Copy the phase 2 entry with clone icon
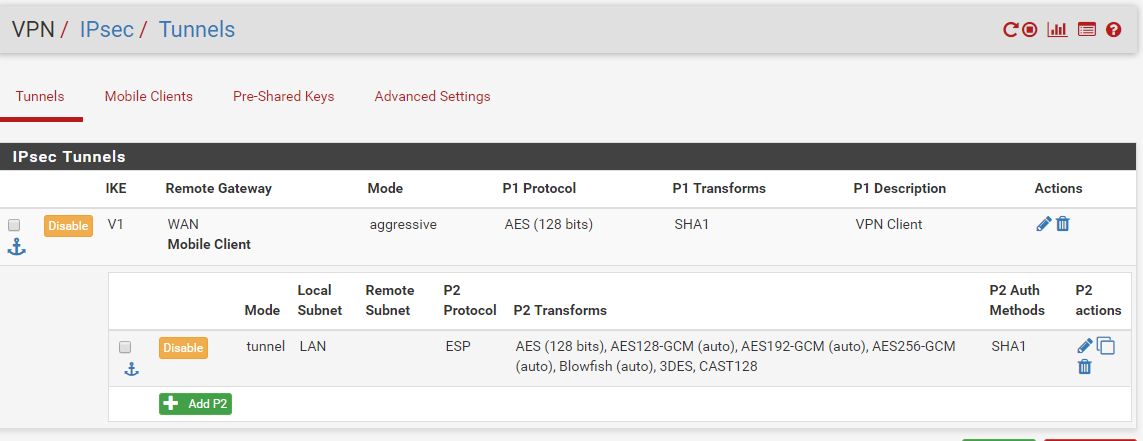 [1106, 346]
